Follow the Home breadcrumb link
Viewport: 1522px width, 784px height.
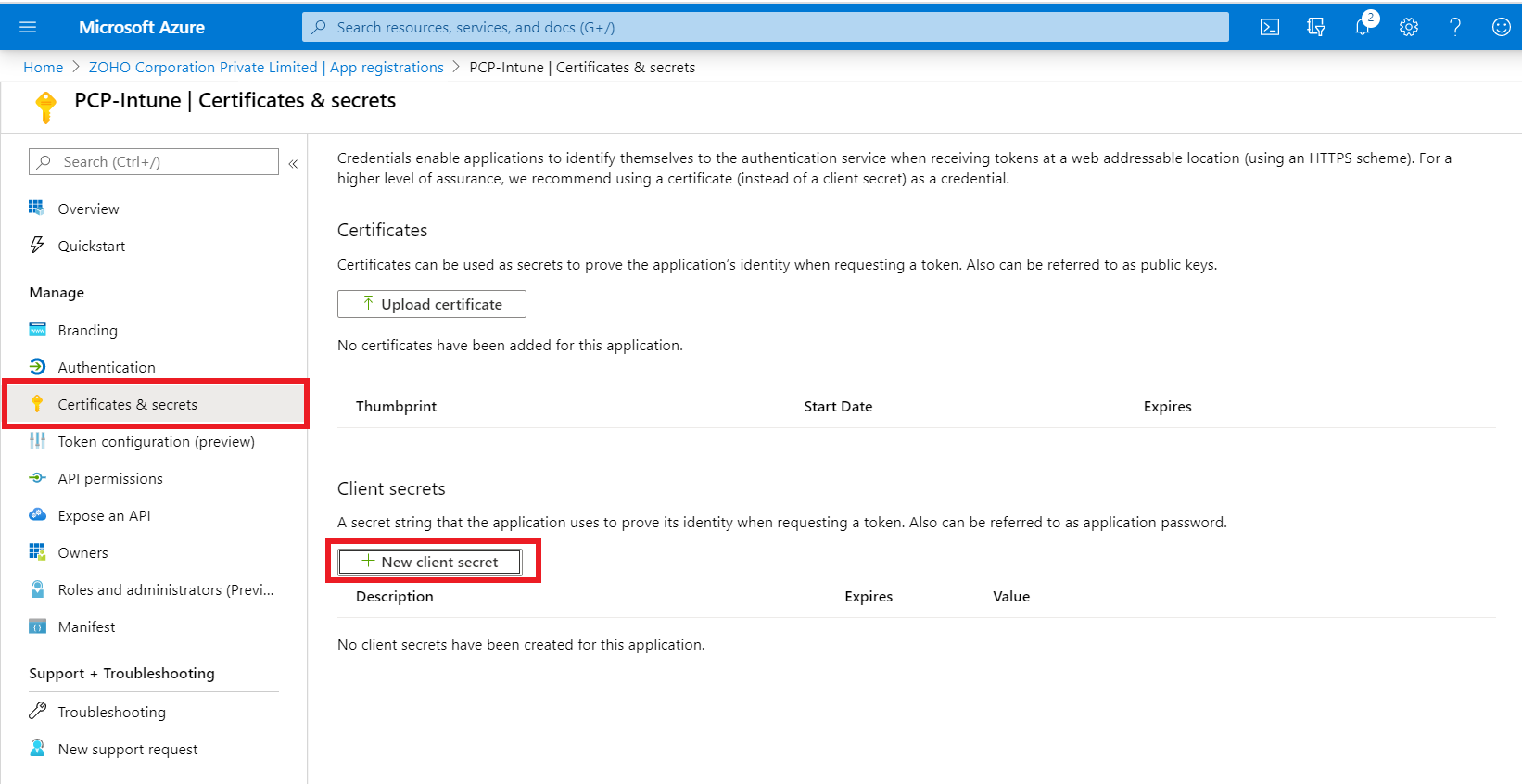(43, 68)
